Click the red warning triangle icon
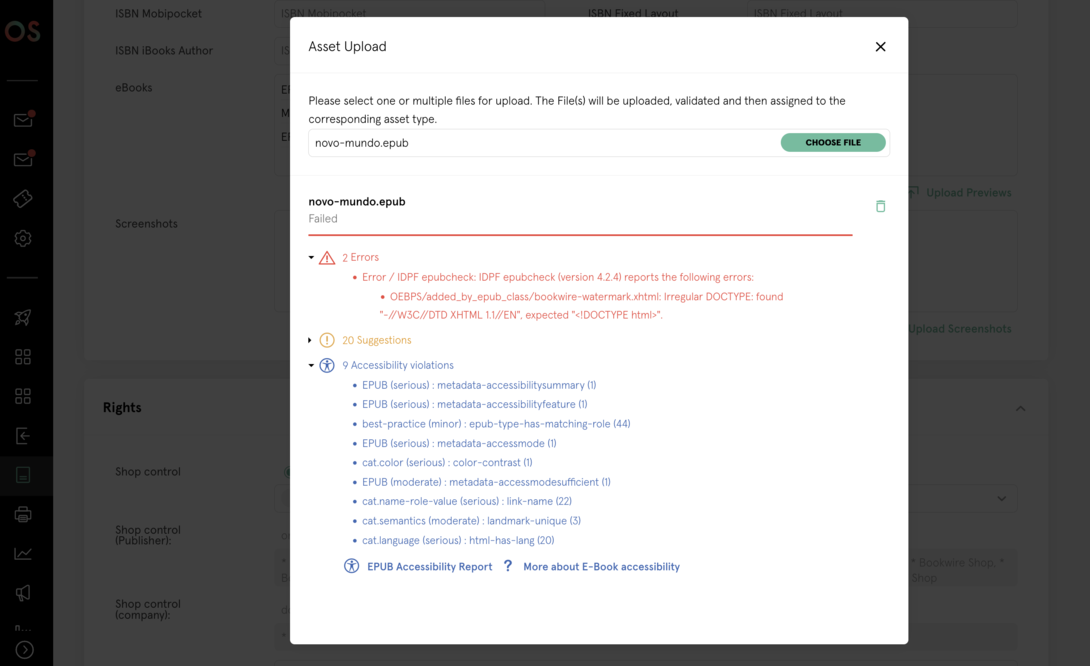The width and height of the screenshot is (1090, 666). (327, 258)
